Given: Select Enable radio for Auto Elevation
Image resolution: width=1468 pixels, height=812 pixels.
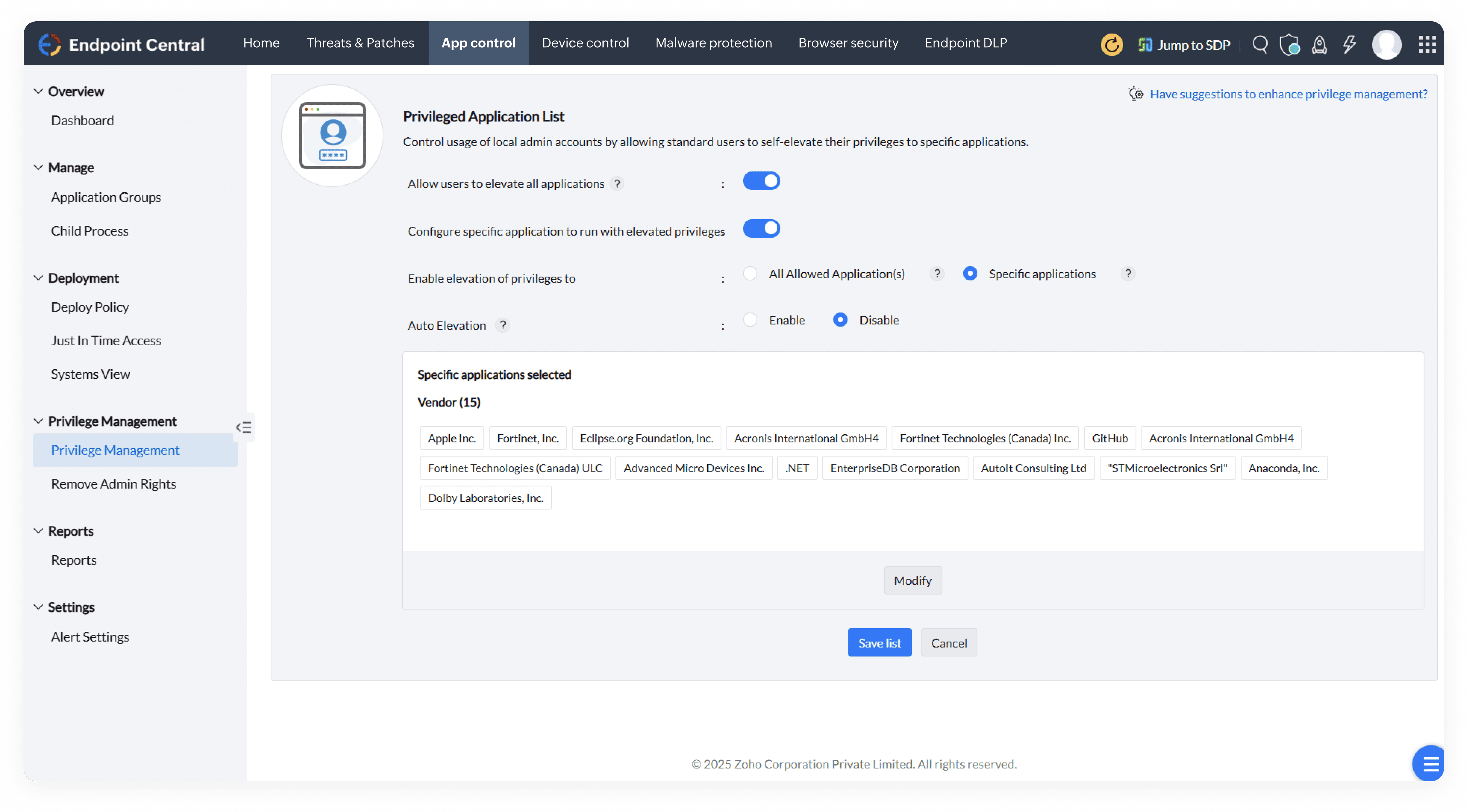Looking at the screenshot, I should pyautogui.click(x=750, y=320).
